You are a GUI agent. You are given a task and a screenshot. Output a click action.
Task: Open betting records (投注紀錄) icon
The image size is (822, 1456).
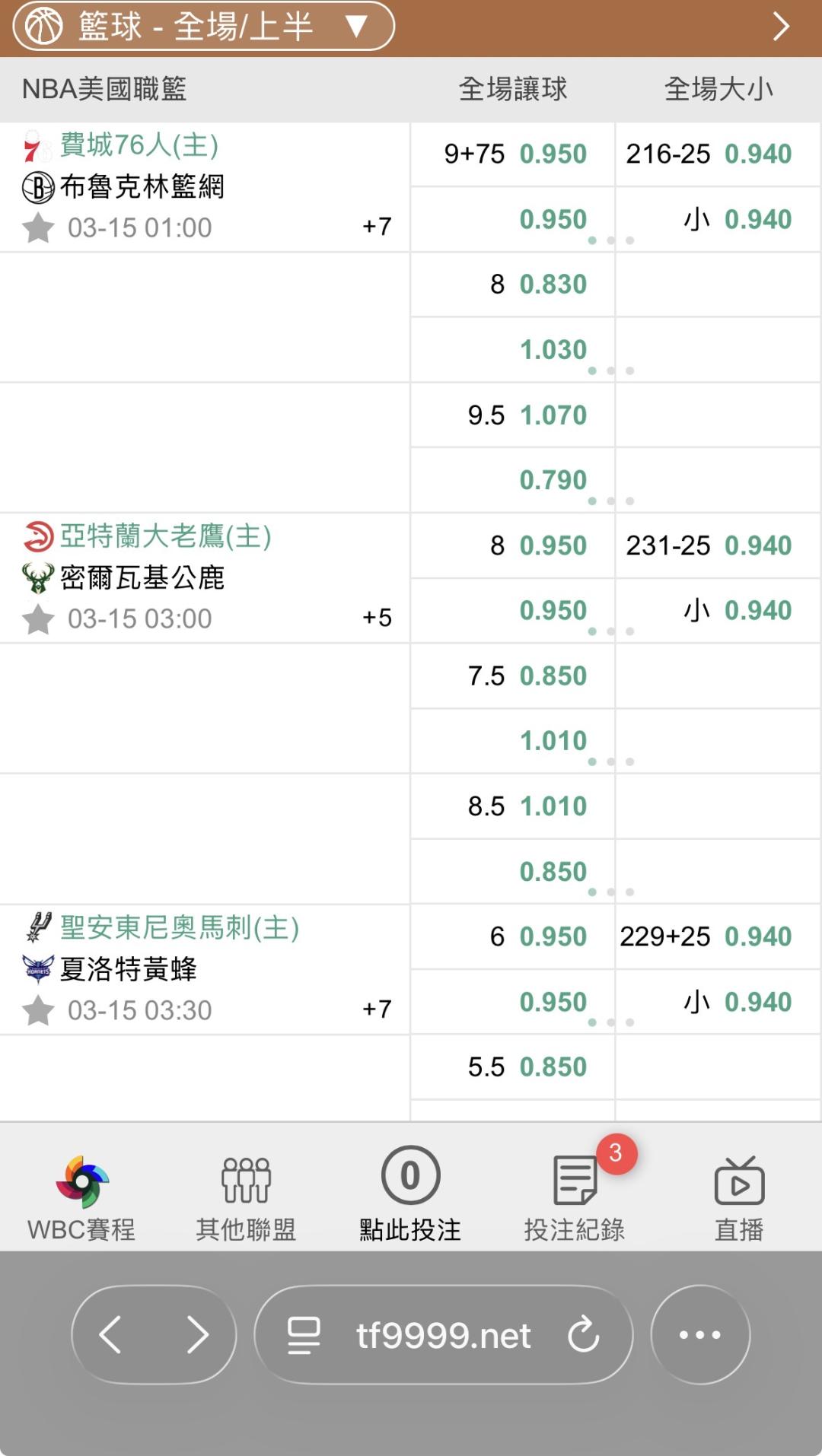(575, 1182)
